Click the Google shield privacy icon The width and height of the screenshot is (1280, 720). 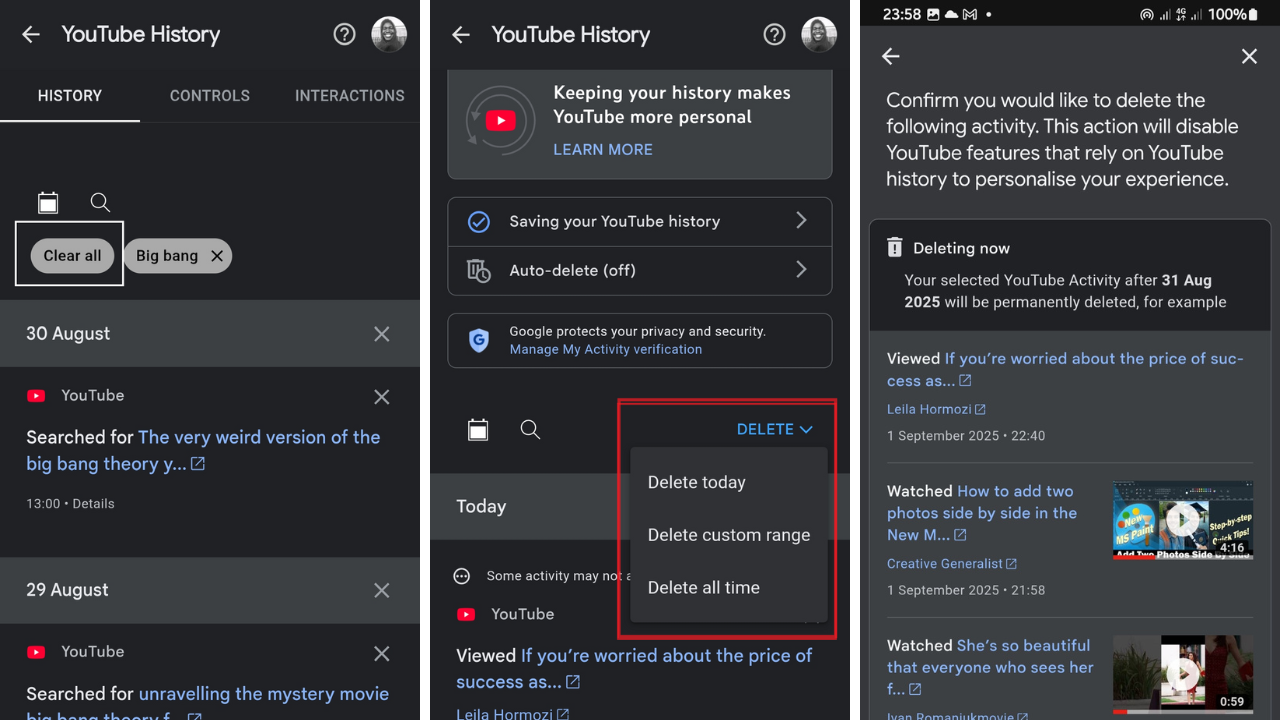click(478, 340)
